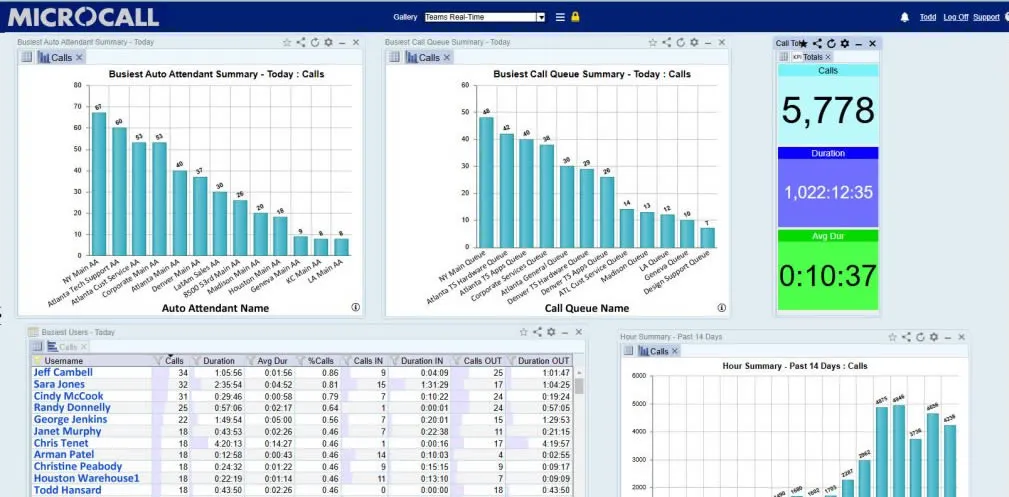This screenshot has height=497, width=1009.
Task: Refresh the Busiest Call Queue Summary panel
Action: 680,42
